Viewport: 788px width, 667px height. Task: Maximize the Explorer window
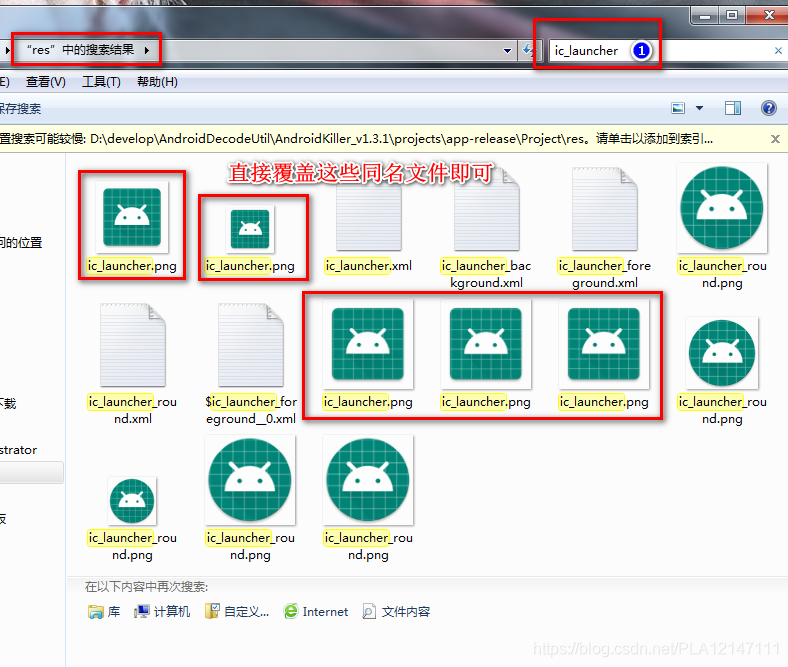[x=732, y=15]
